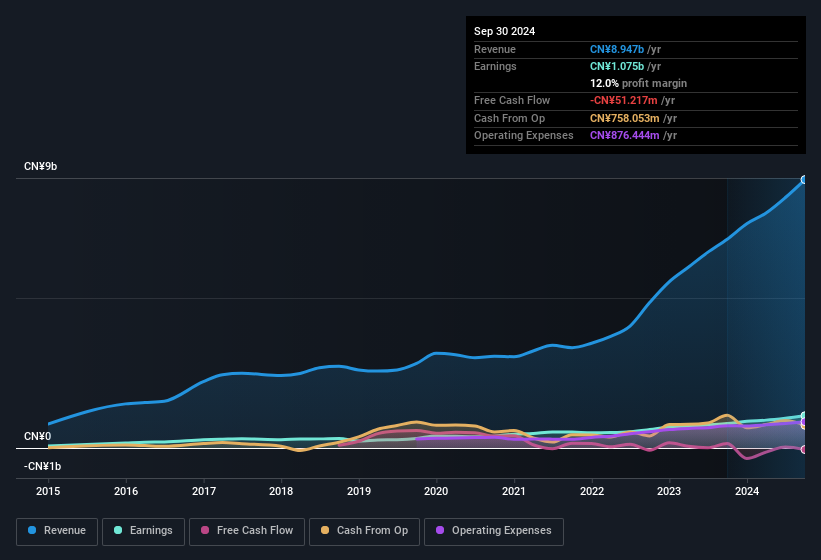This screenshot has height=560, width=821.
Task: Click the Revenue label in the tooltip
Action: pos(495,49)
